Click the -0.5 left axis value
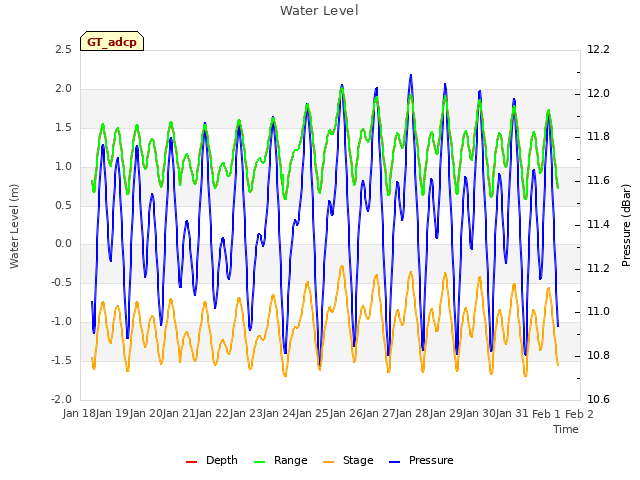 coord(61,282)
